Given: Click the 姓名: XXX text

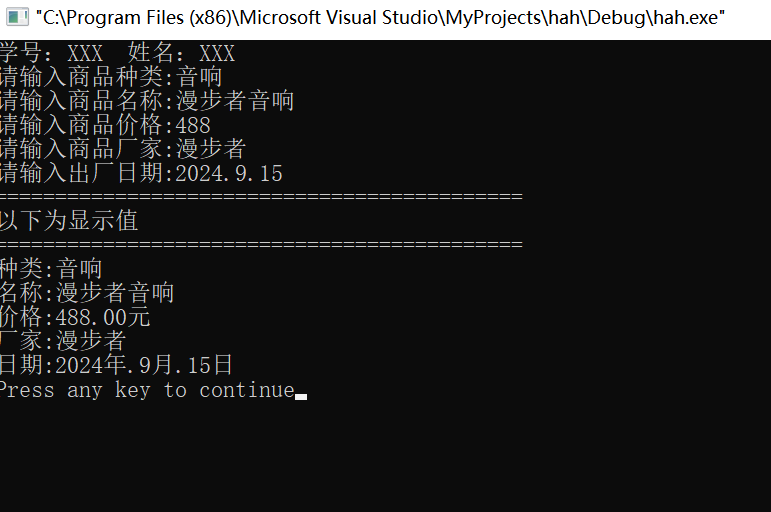Looking at the screenshot, I should point(181,53).
